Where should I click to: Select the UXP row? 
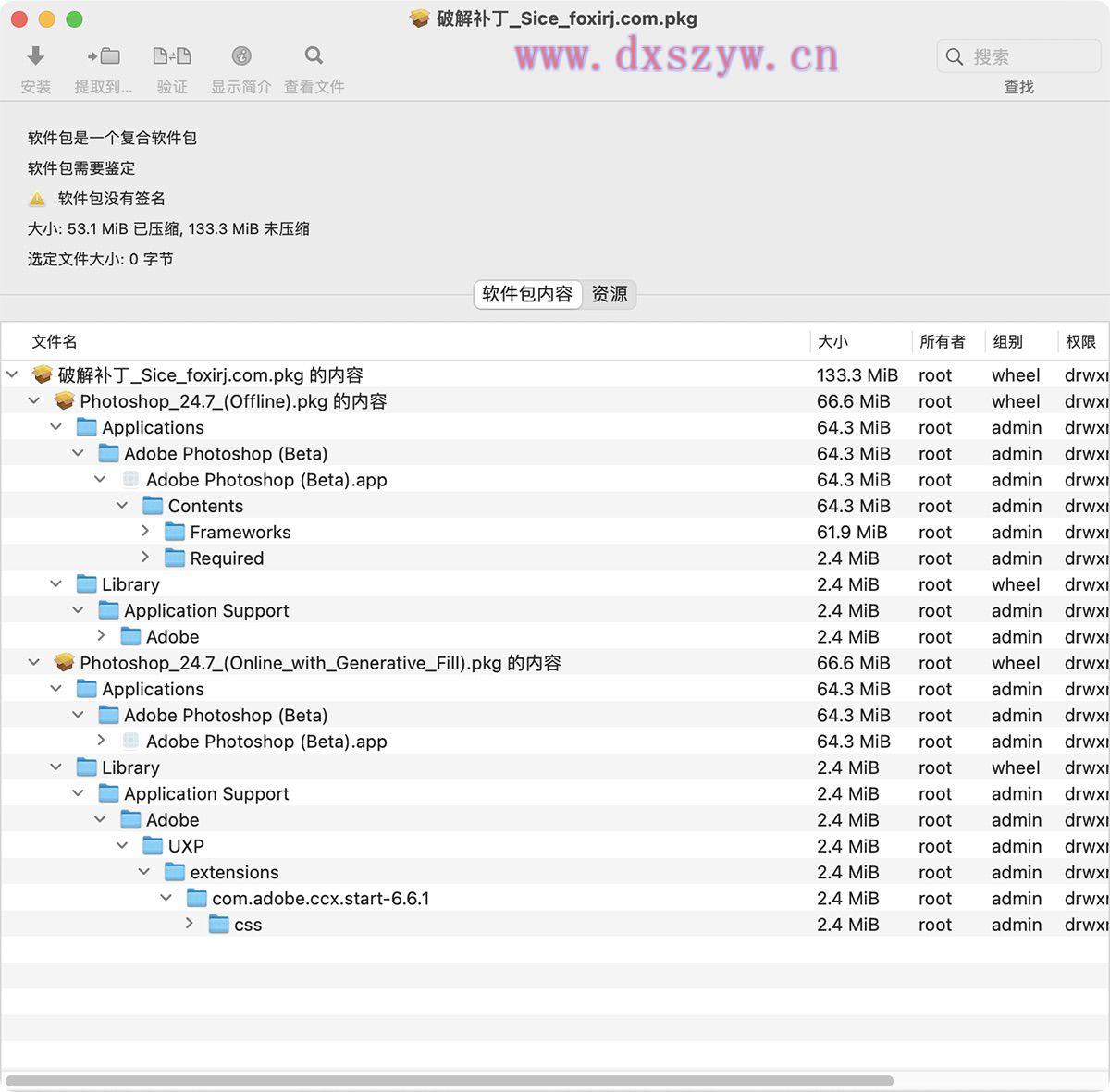click(555, 846)
